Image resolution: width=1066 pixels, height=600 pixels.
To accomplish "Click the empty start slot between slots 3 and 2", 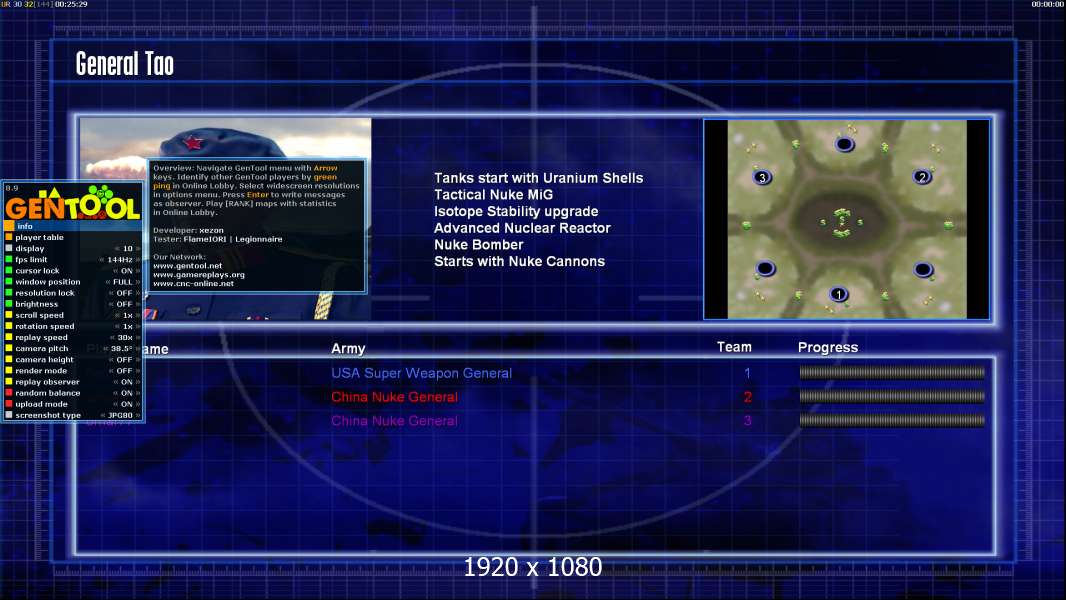I will (x=844, y=144).
